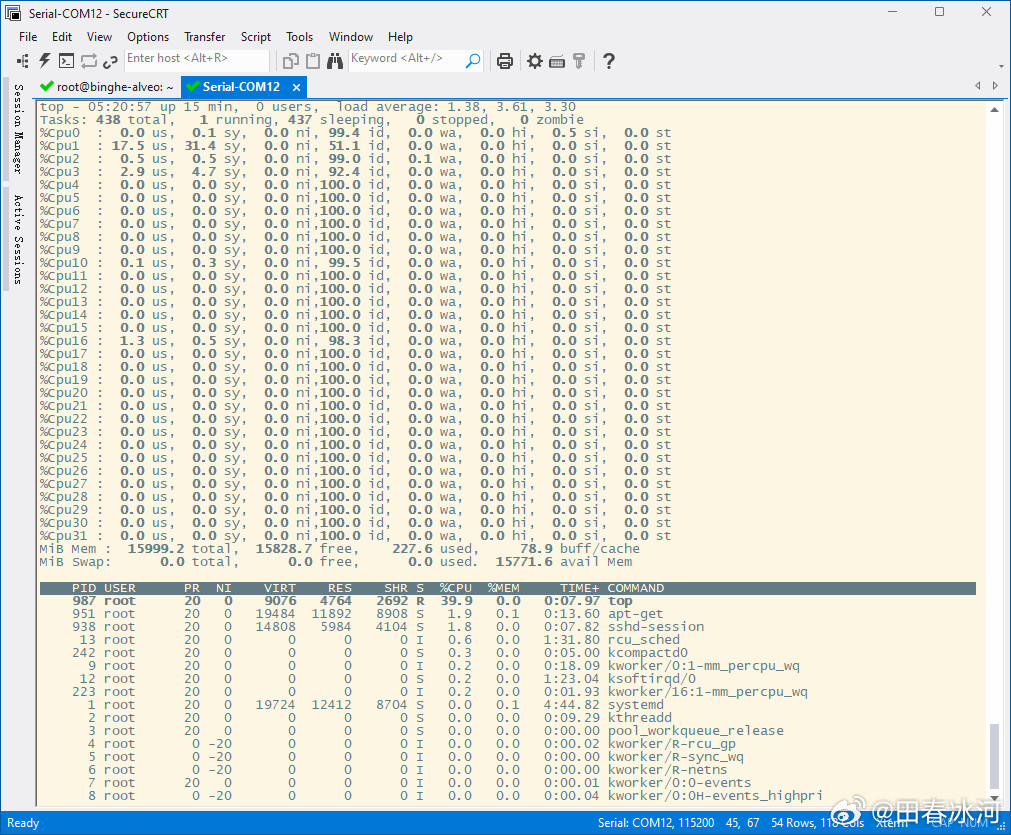Viewport: 1011px width, 835px height.
Task: Click the 'kcompactd0' process command
Action: (x=647, y=653)
